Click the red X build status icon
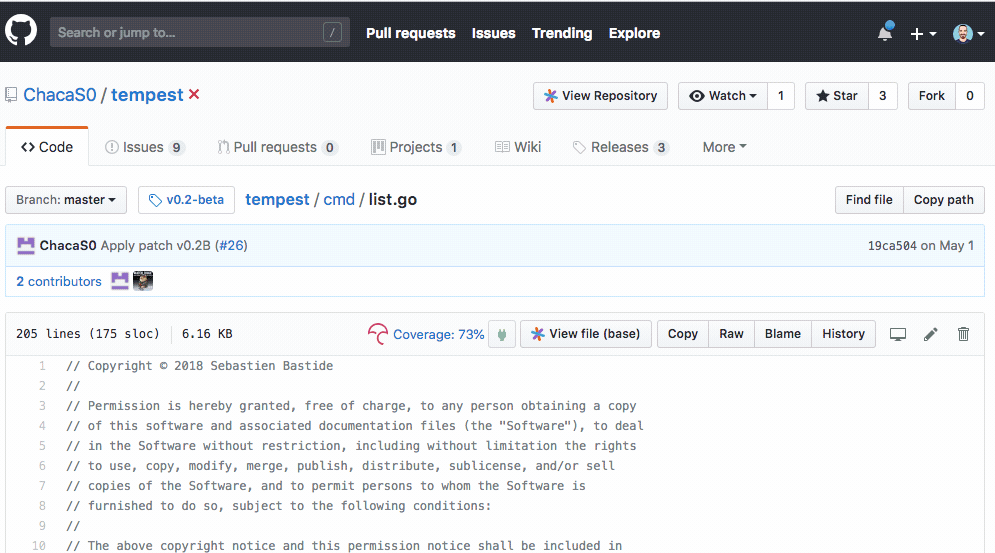This screenshot has height=553, width=995. point(194,94)
